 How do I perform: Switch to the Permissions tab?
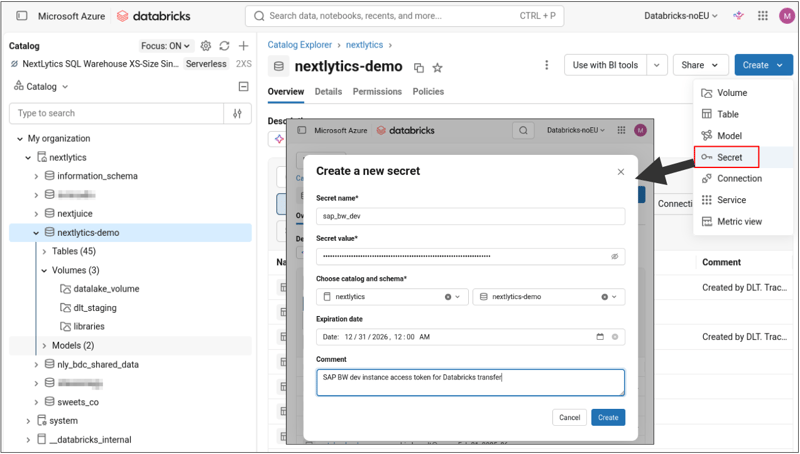point(377,92)
